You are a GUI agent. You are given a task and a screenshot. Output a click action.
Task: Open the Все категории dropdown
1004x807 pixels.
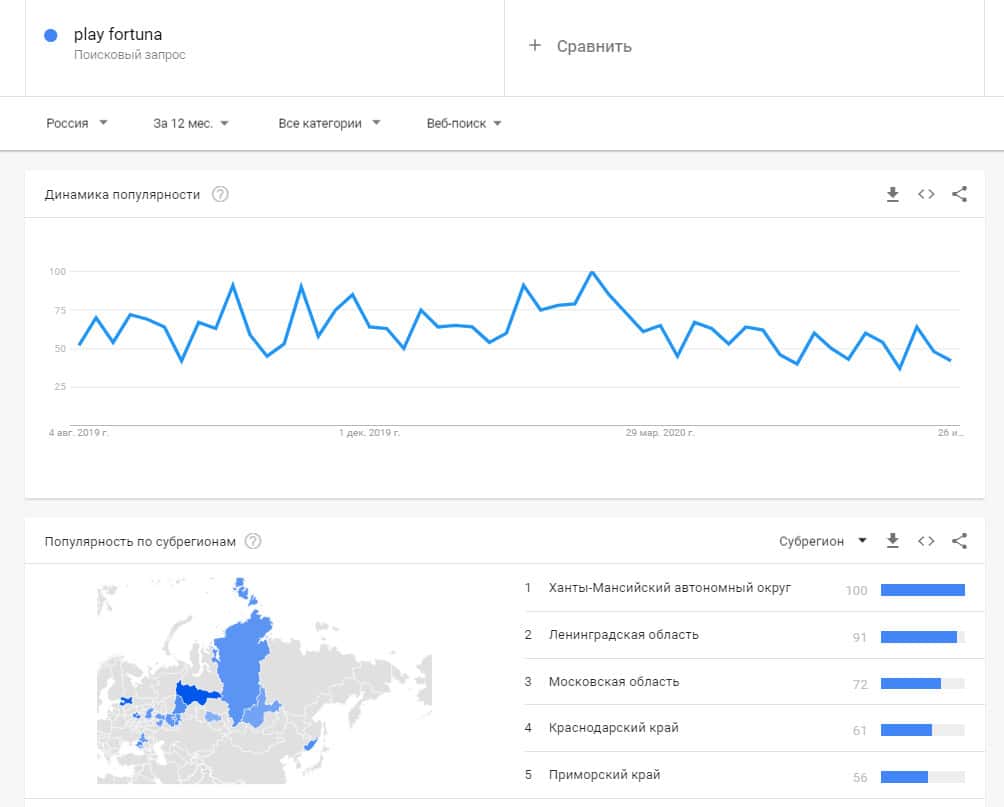coord(329,123)
